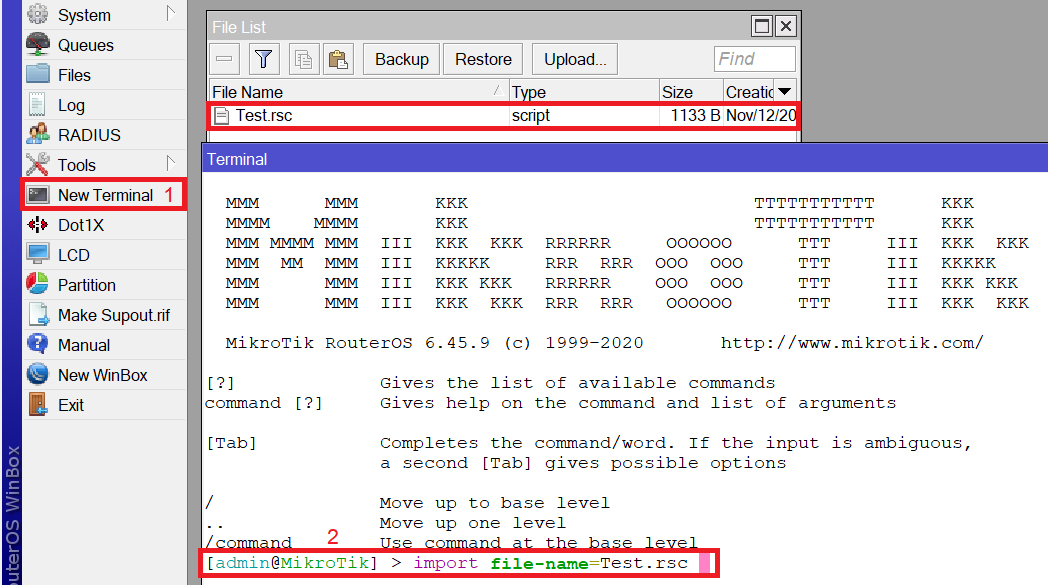
Task: Open the Files menu item
Action: pyautogui.click(x=104, y=75)
